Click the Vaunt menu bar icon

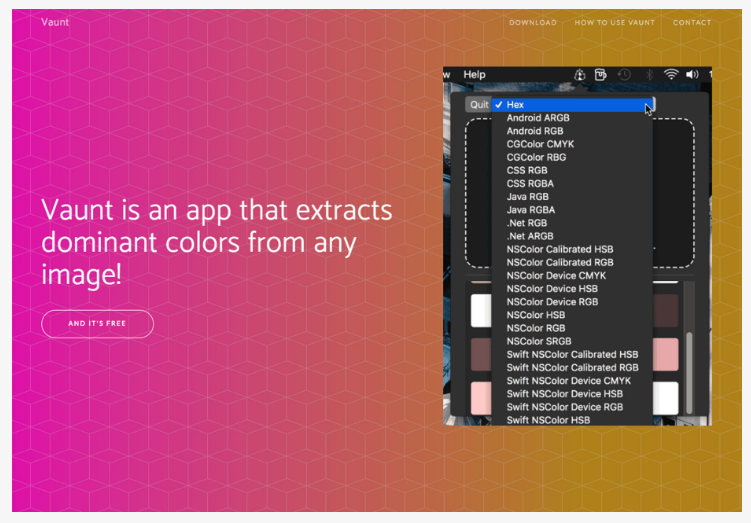580,75
